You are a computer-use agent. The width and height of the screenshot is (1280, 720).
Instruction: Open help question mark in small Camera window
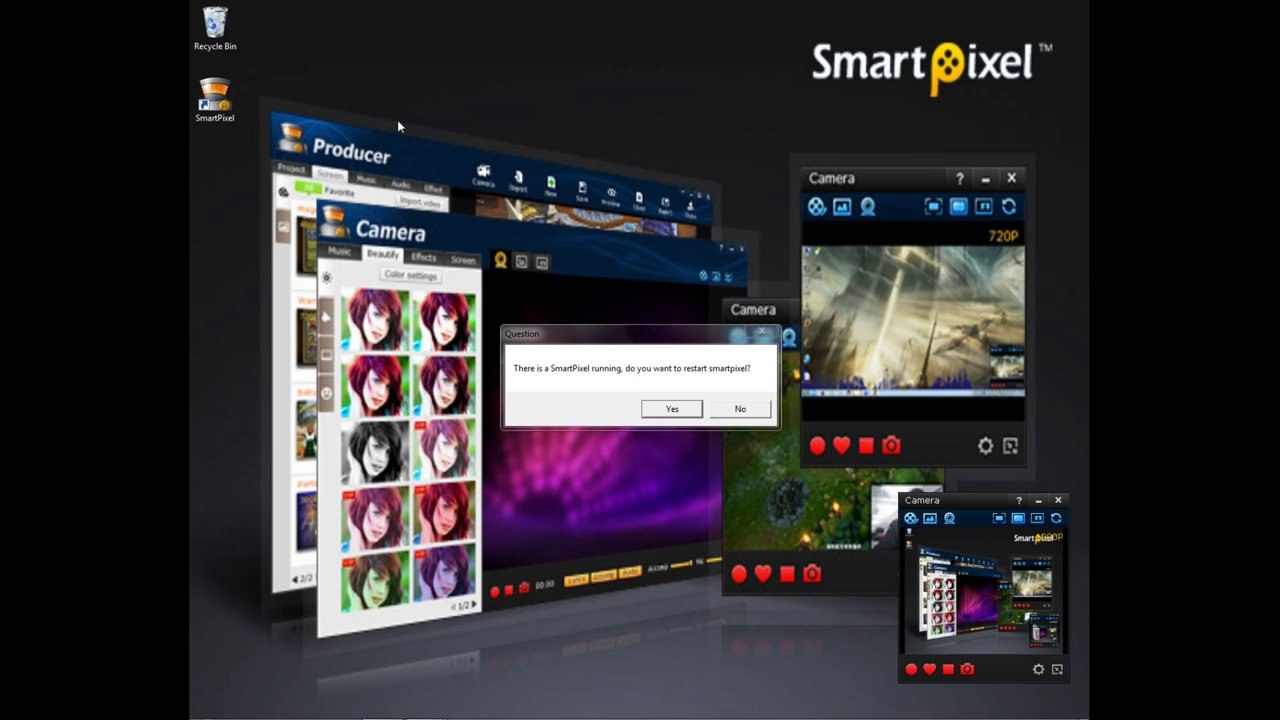point(1019,500)
